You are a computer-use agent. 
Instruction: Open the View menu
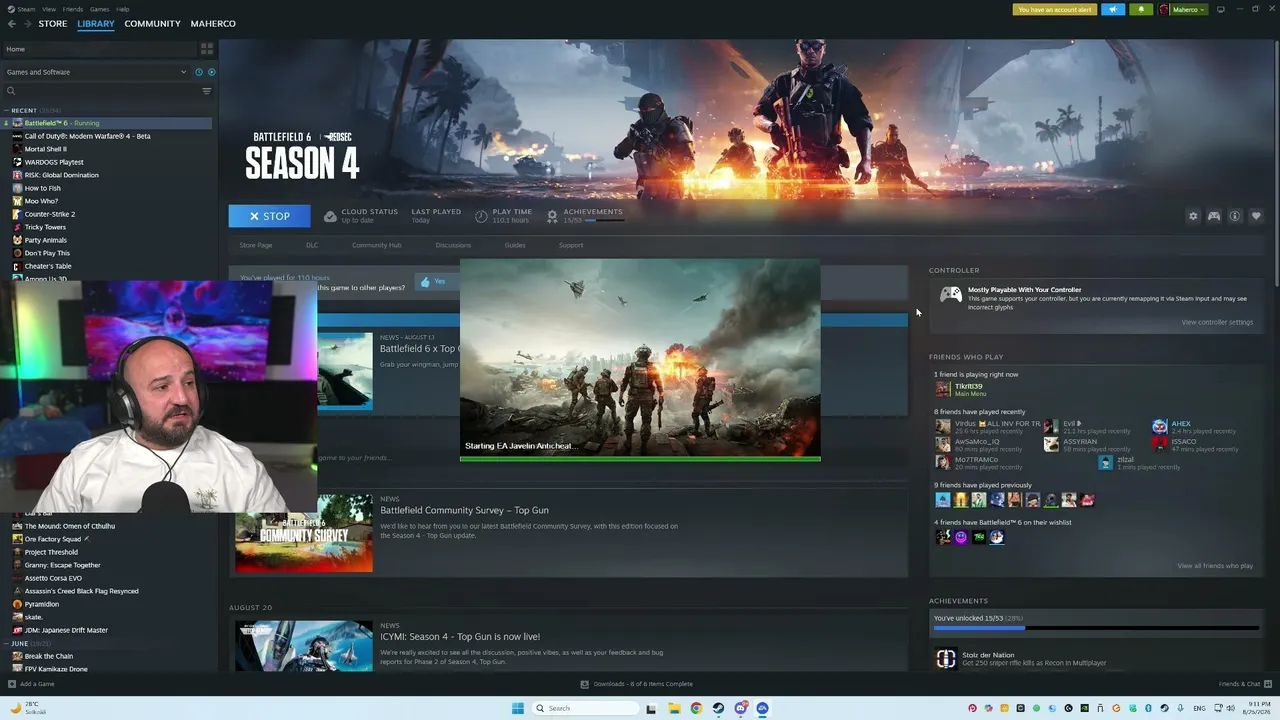tap(49, 9)
